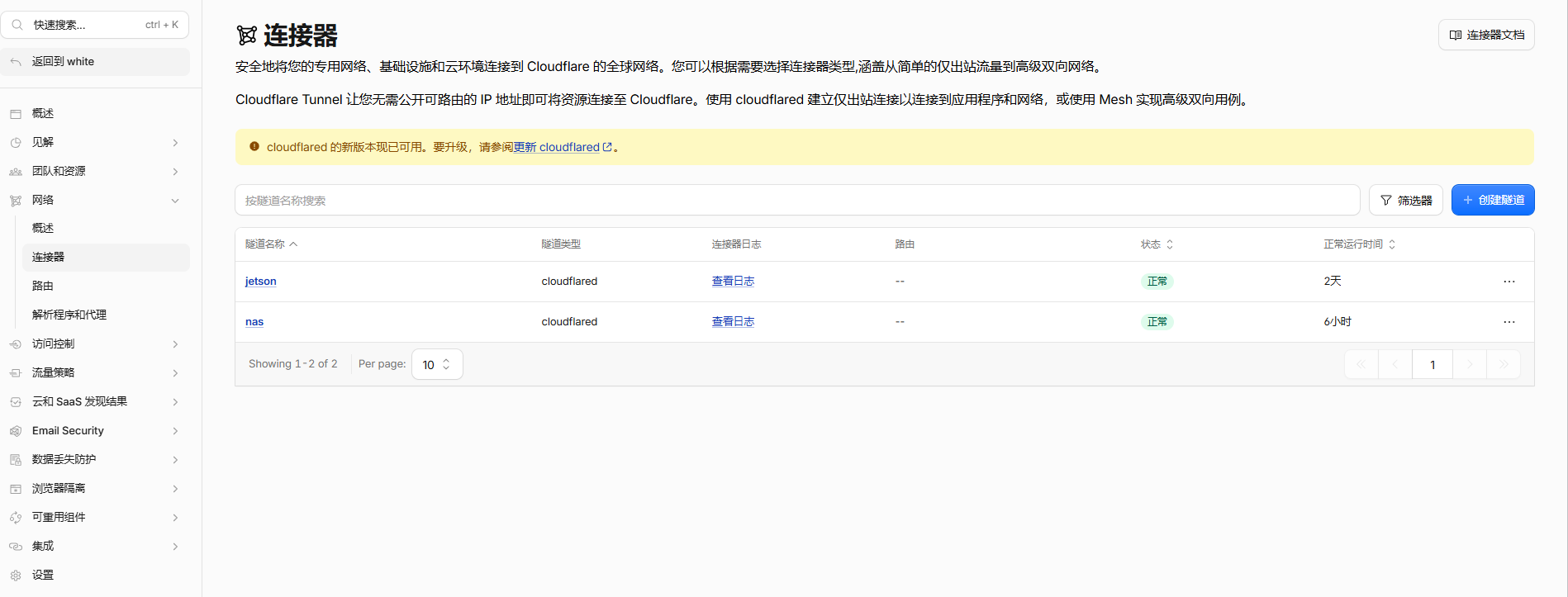Click the 团队和资源 team icon
This screenshot has width=1568, height=597.
16,172
